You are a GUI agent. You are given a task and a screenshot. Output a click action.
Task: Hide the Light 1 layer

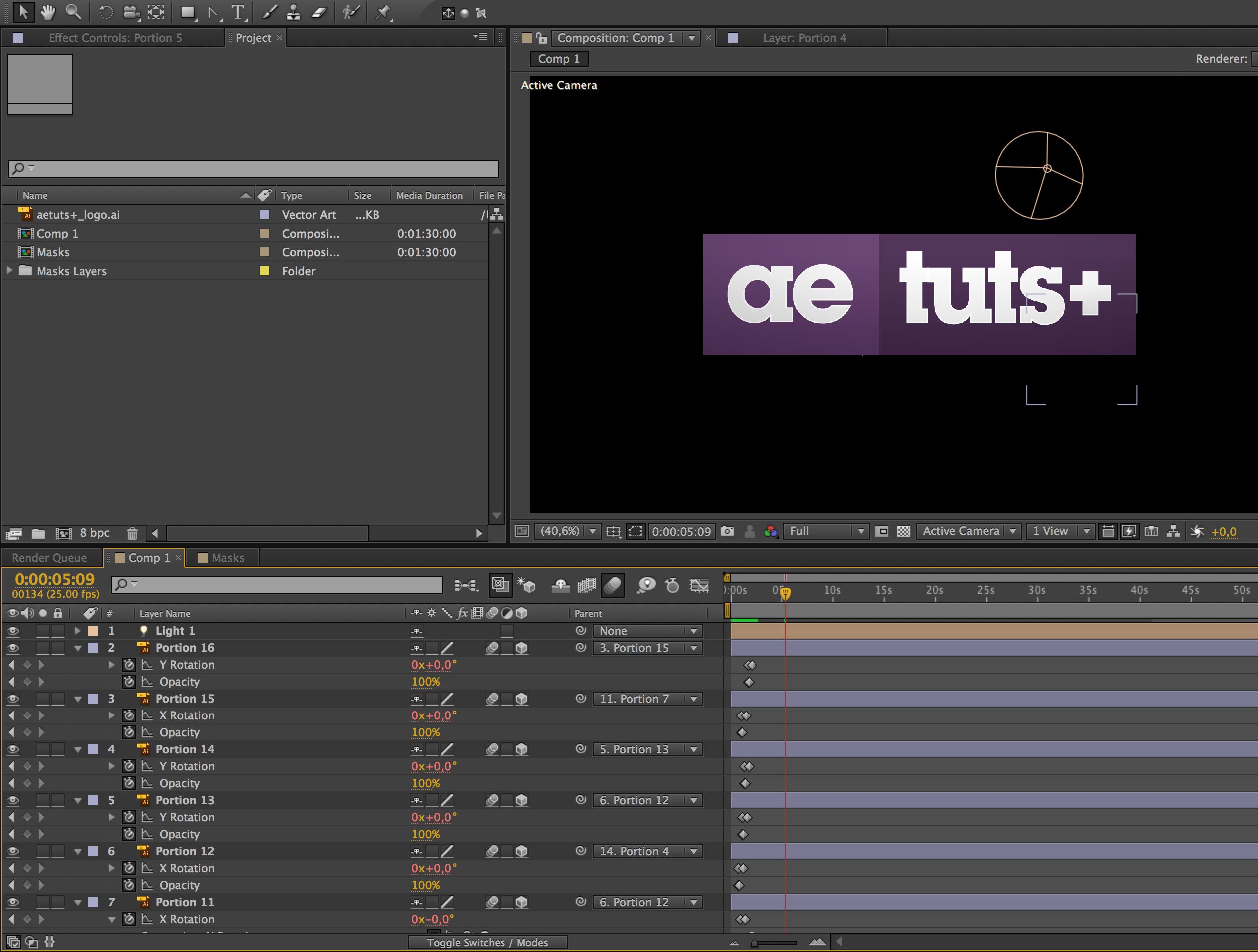point(13,631)
